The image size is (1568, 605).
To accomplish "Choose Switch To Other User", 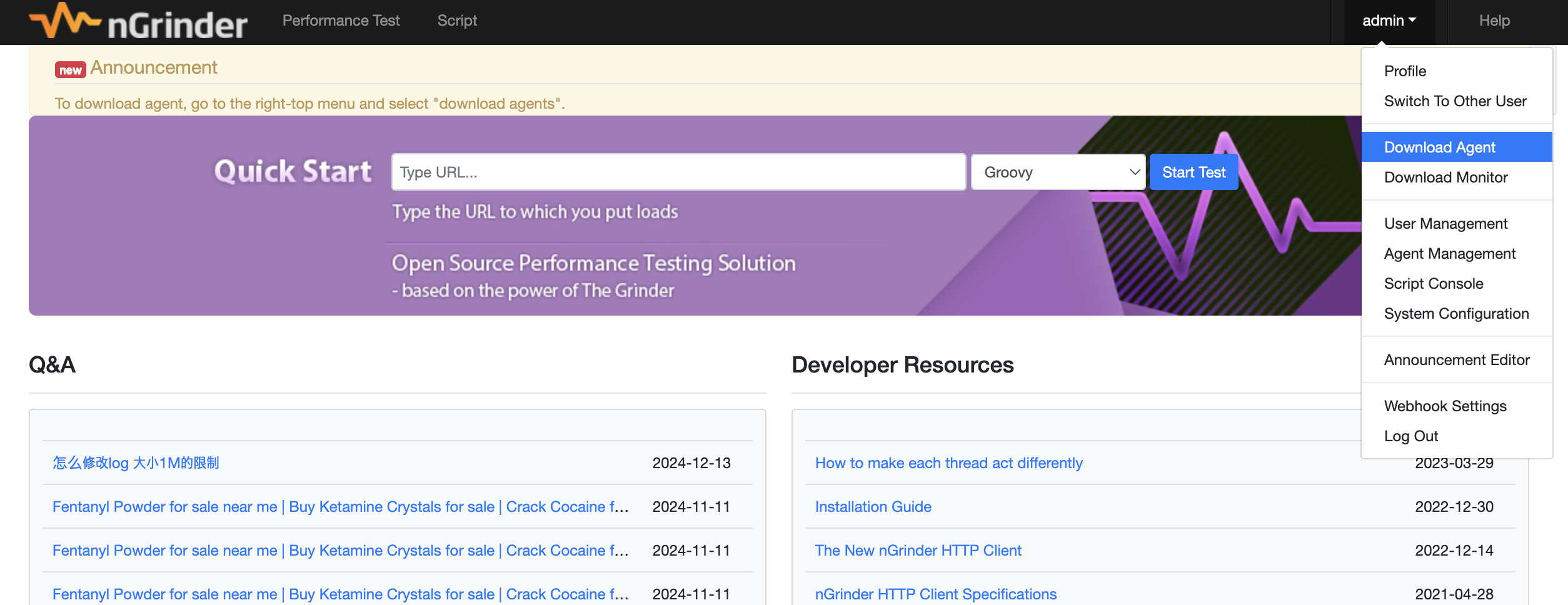I will point(1457,101).
